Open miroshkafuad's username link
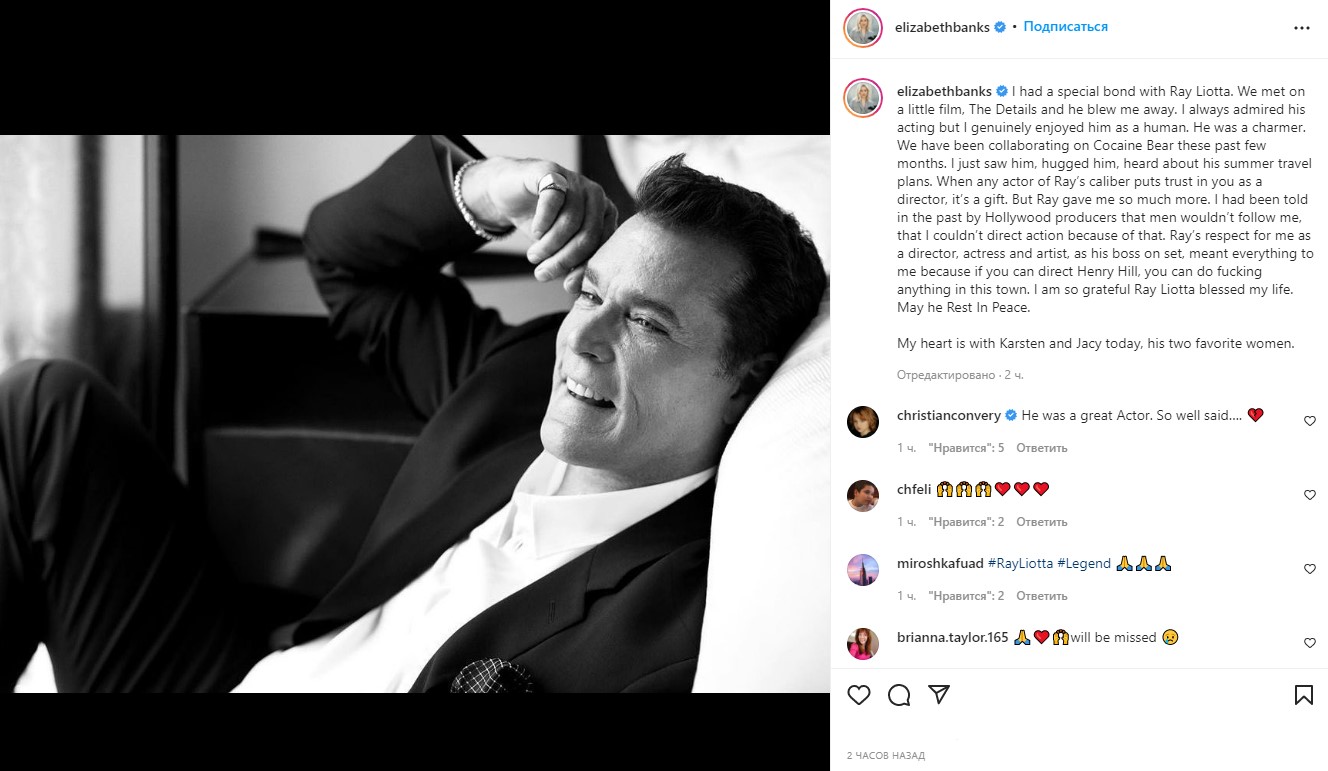Image resolution: width=1328 pixels, height=771 pixels. tap(940, 563)
